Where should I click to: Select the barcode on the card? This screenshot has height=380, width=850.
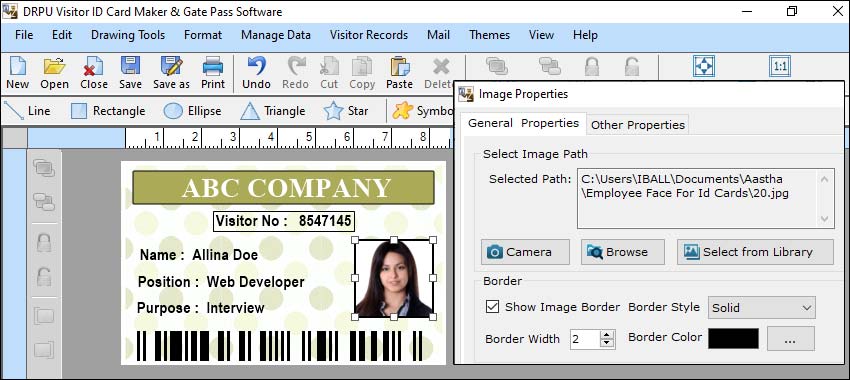point(279,346)
